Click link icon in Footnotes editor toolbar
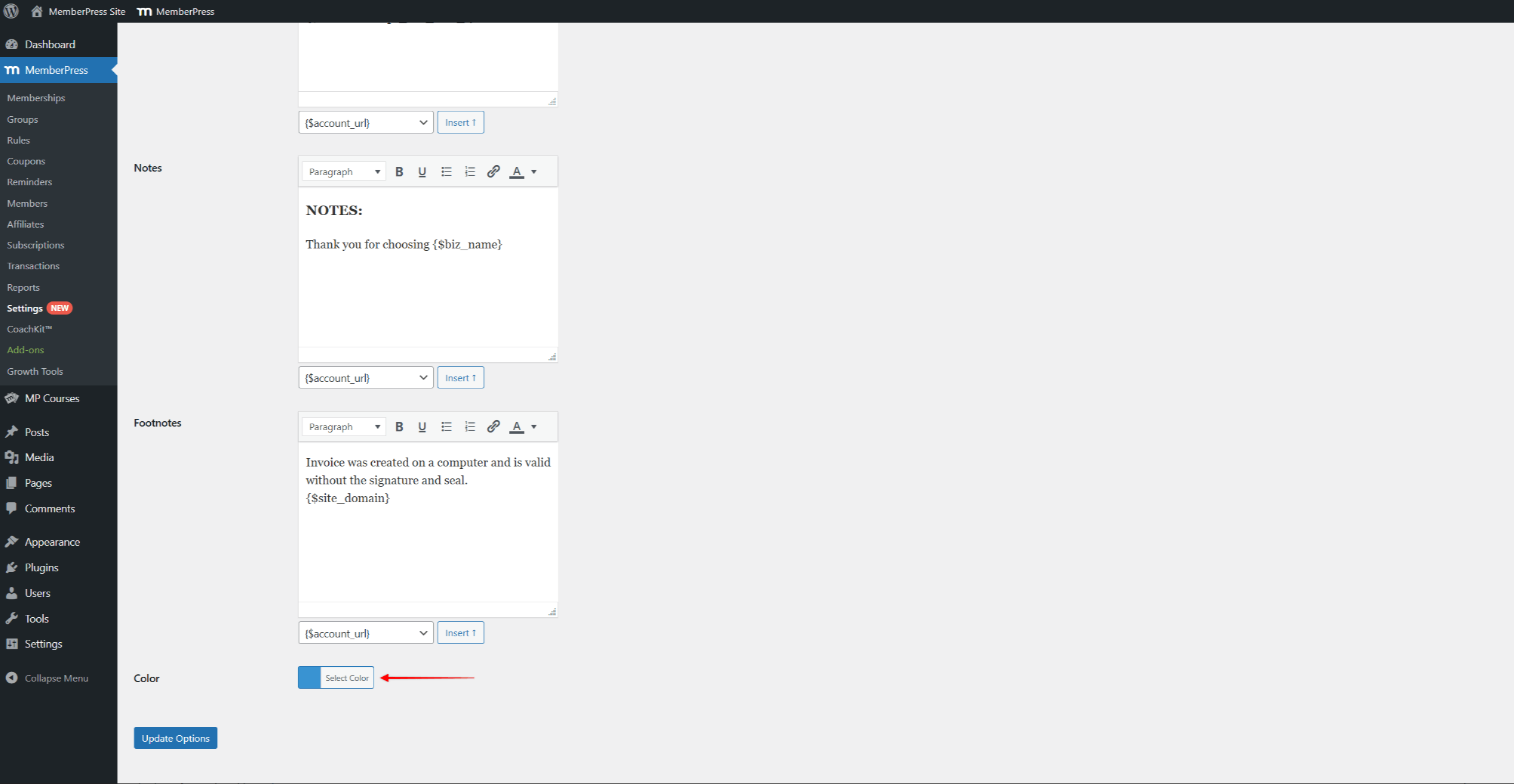 pos(493,427)
